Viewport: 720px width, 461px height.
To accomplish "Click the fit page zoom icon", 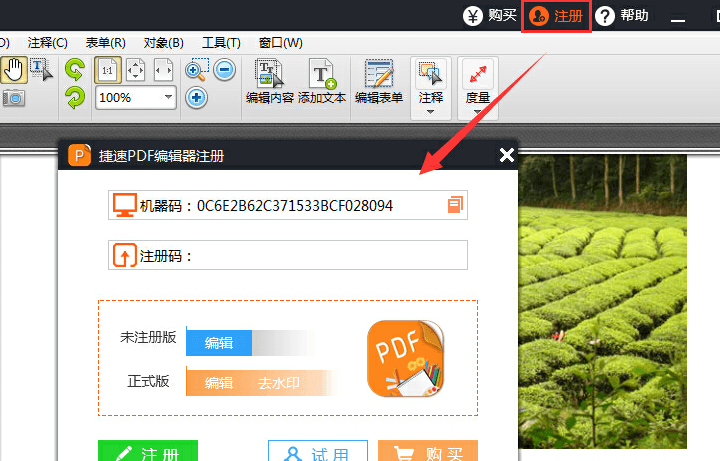I will click(135, 70).
